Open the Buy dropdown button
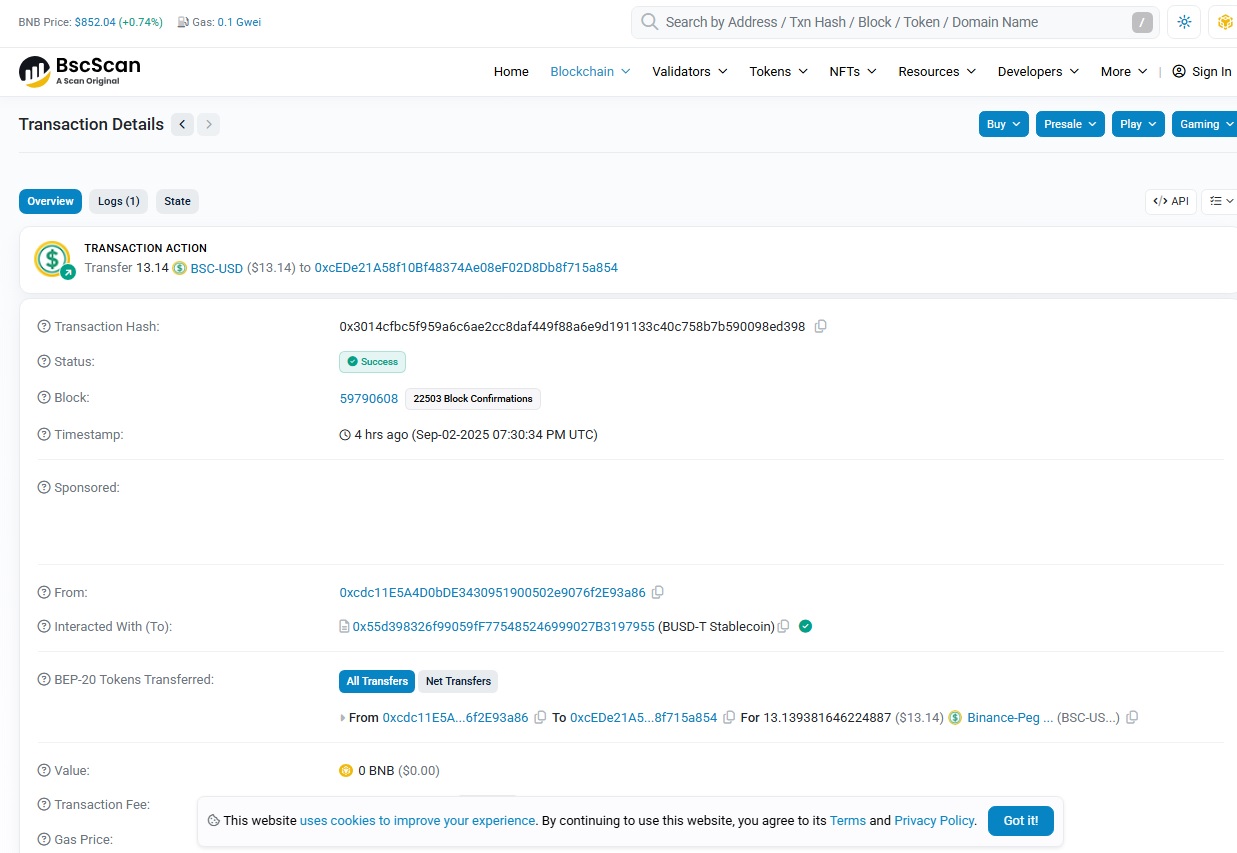Image resolution: width=1237 pixels, height=853 pixels. click(x=1003, y=125)
